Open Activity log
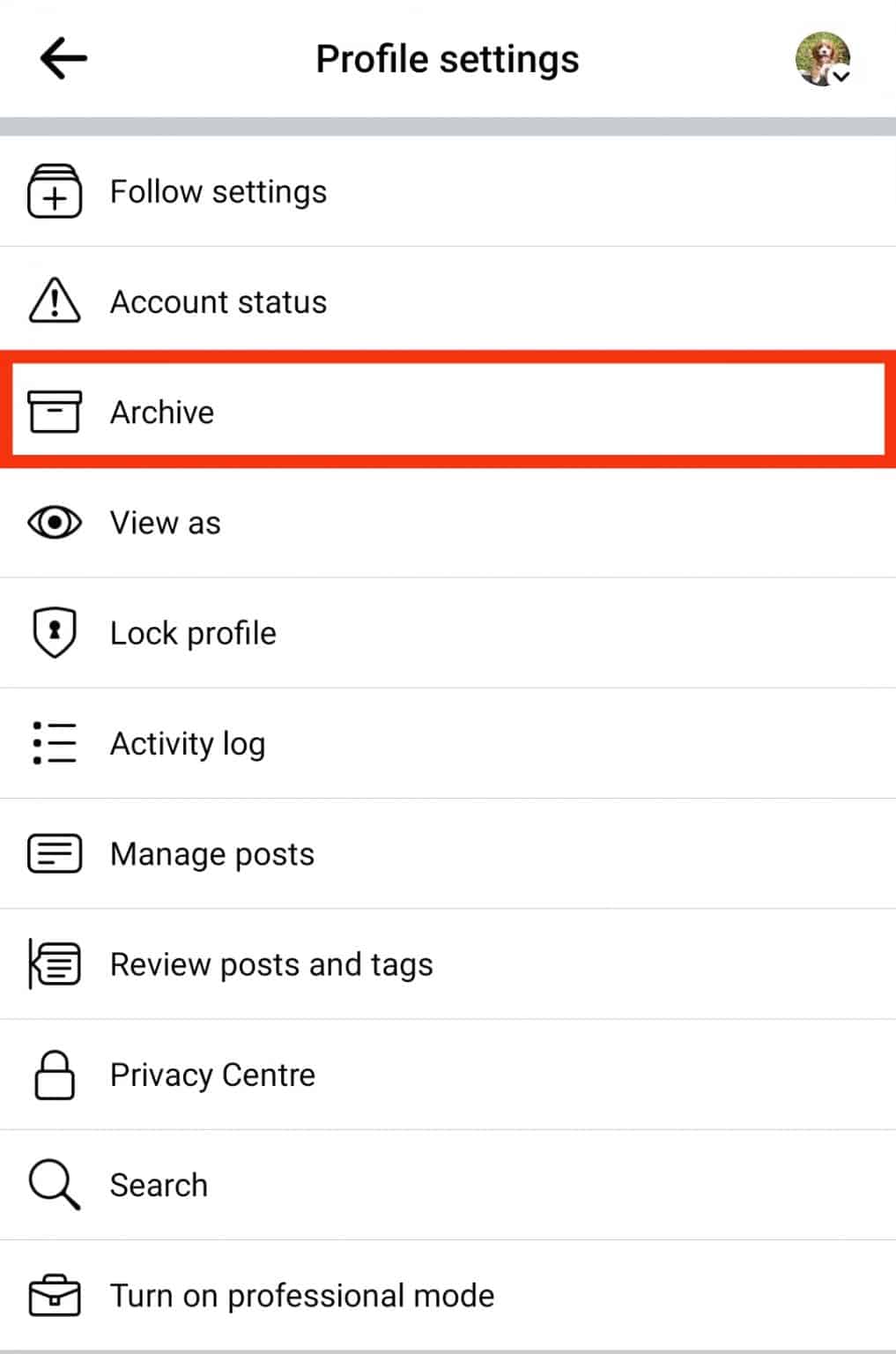 187,743
